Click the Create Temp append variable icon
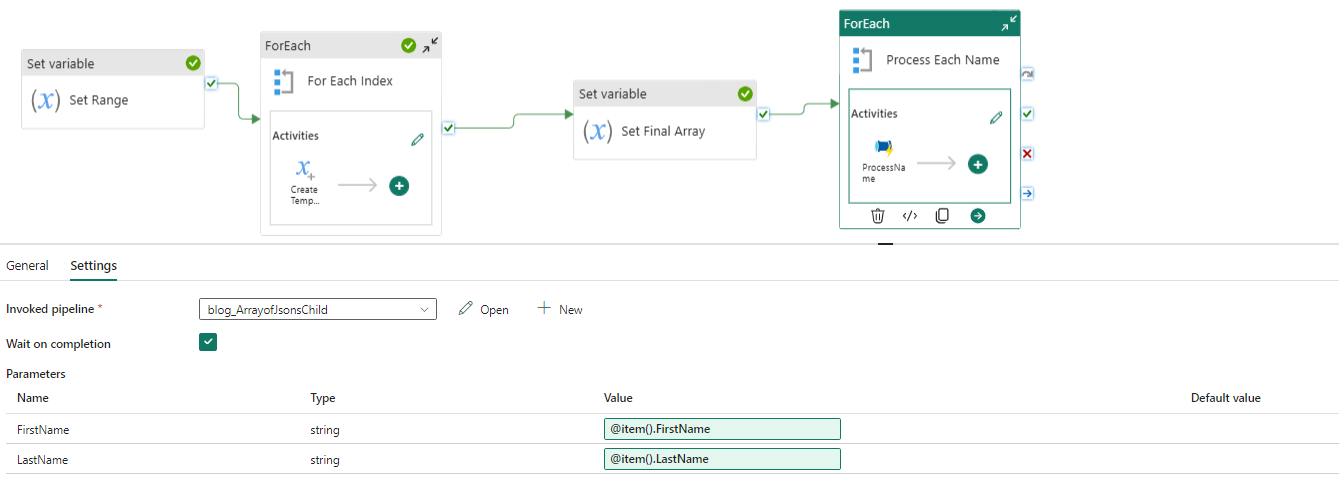This screenshot has width=1339, height=484. 305,170
